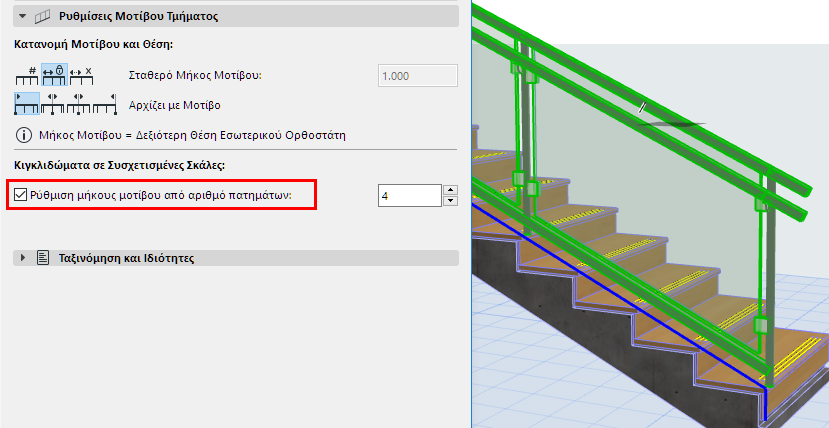Expand the Ταξινόμηση και Ιδιότητες panel
Screen dimensions: 829x428
pos(22,258)
